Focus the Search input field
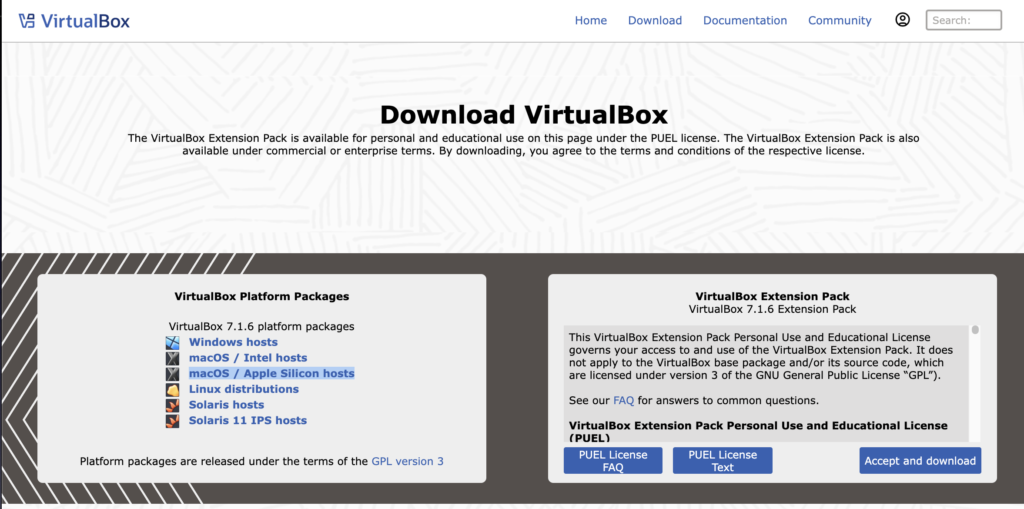This screenshot has width=1024, height=509. tap(963, 20)
